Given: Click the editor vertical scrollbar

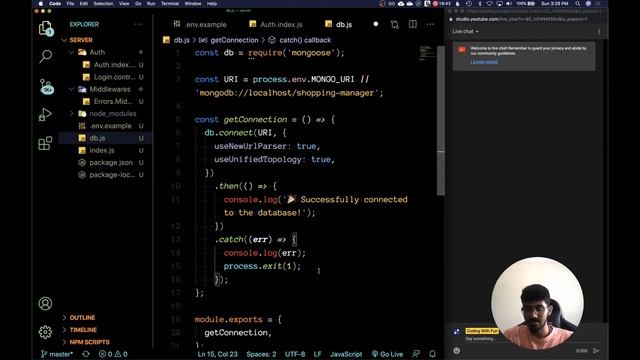Looking at the screenshot, I should click(x=441, y=120).
